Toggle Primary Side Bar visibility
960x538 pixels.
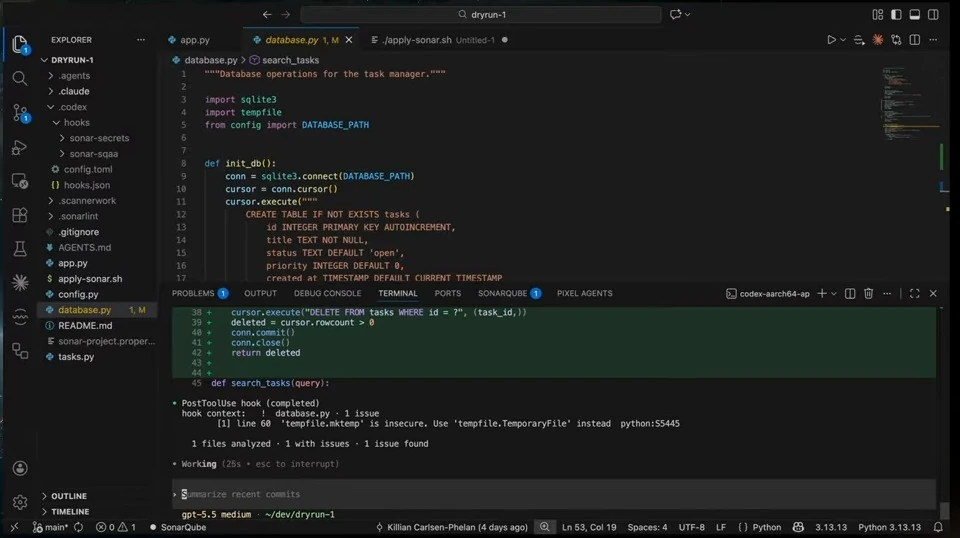(x=896, y=14)
